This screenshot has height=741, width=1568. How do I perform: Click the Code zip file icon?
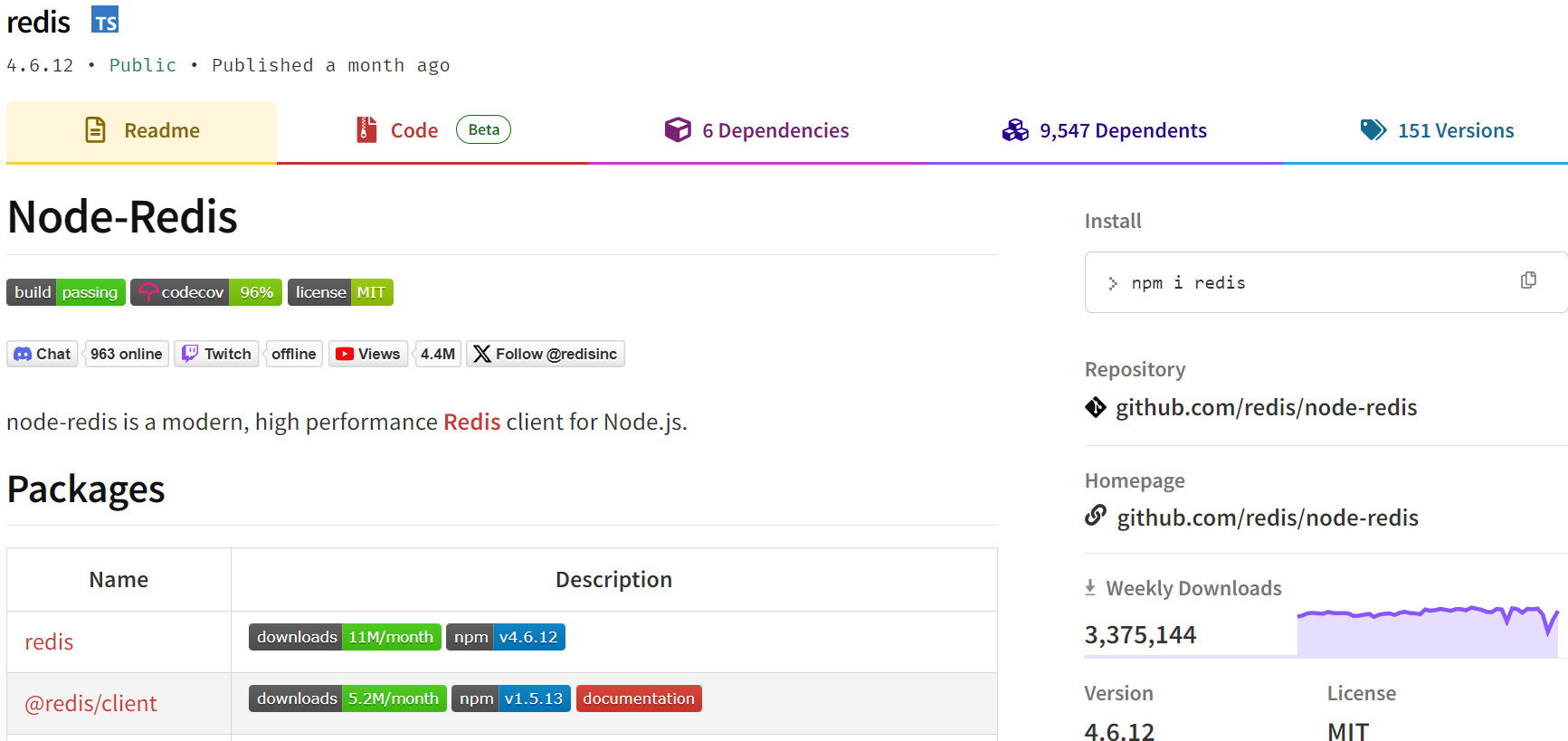[x=366, y=130]
